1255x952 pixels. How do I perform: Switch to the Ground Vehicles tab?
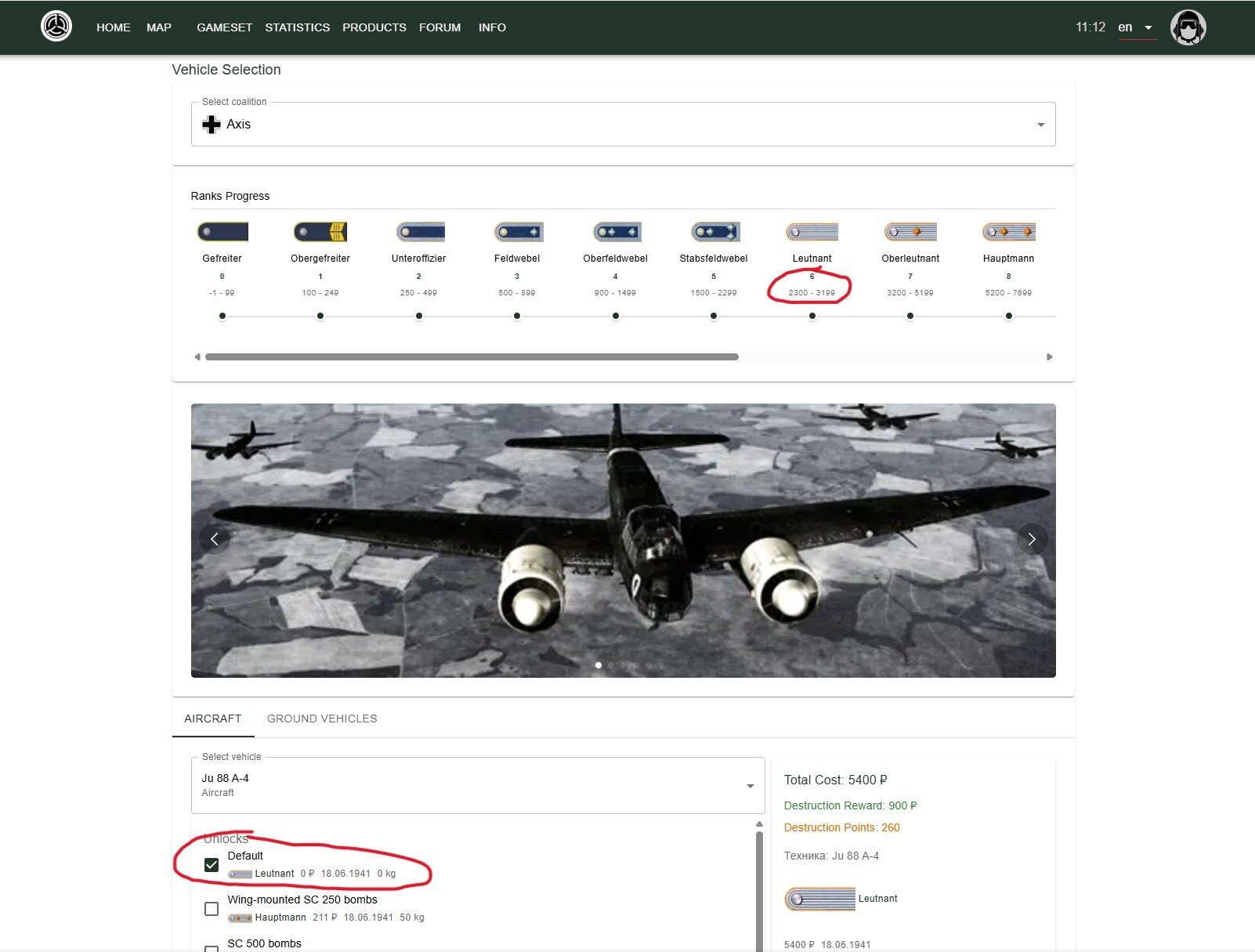tap(322, 719)
